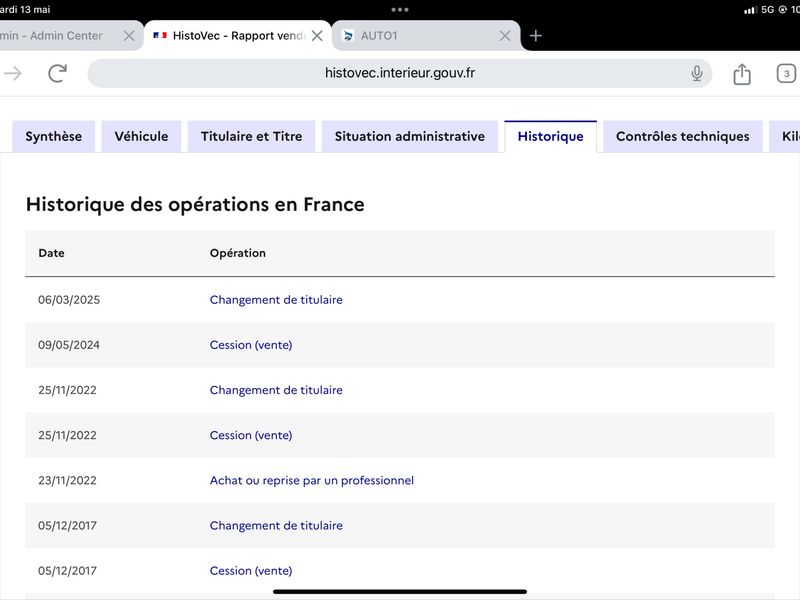The width and height of the screenshot is (800, 600).
Task: Select the 09/05/2024 date cell
Action: click(69, 345)
